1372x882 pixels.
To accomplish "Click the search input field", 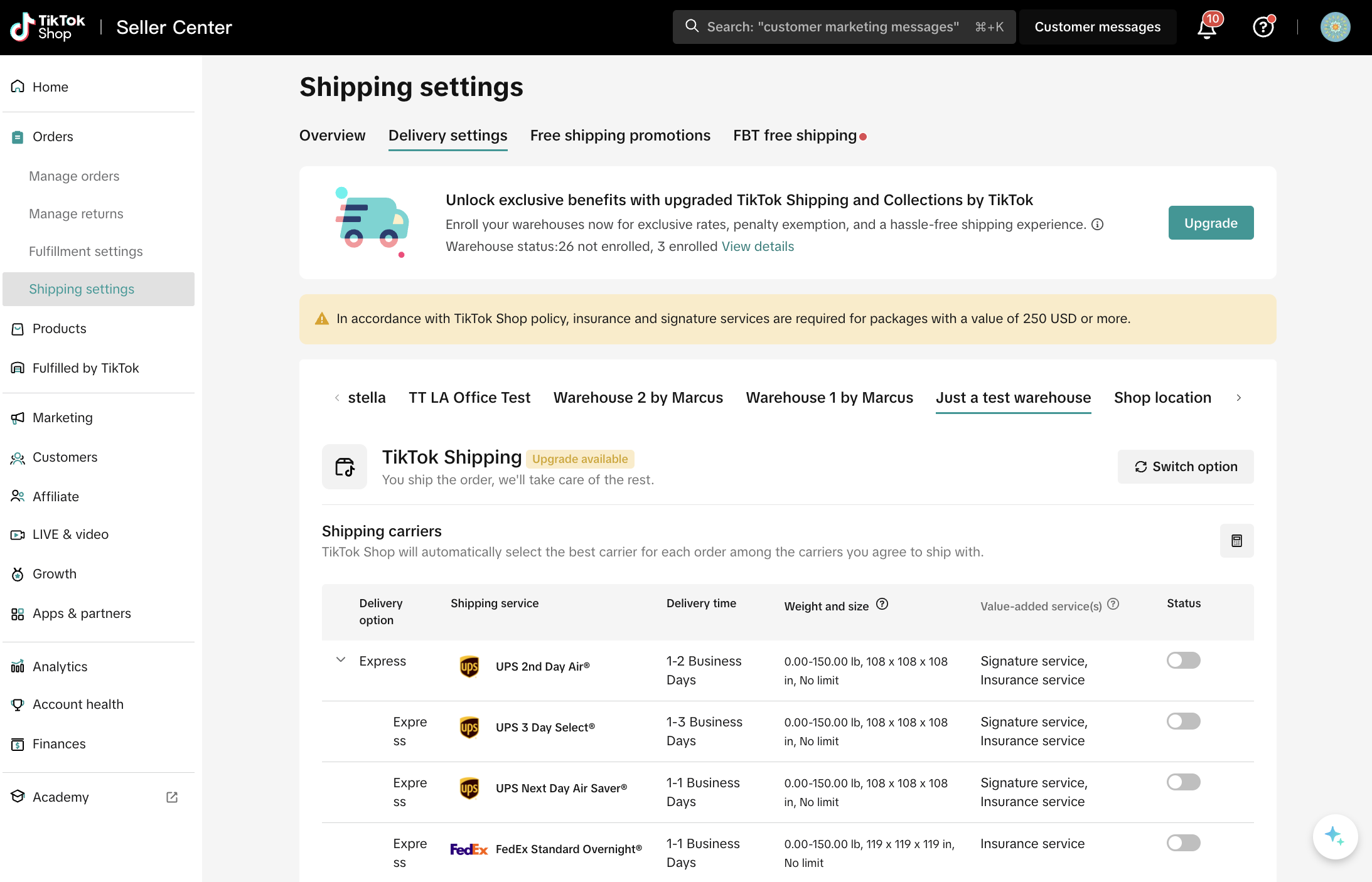I will pyautogui.click(x=832, y=27).
